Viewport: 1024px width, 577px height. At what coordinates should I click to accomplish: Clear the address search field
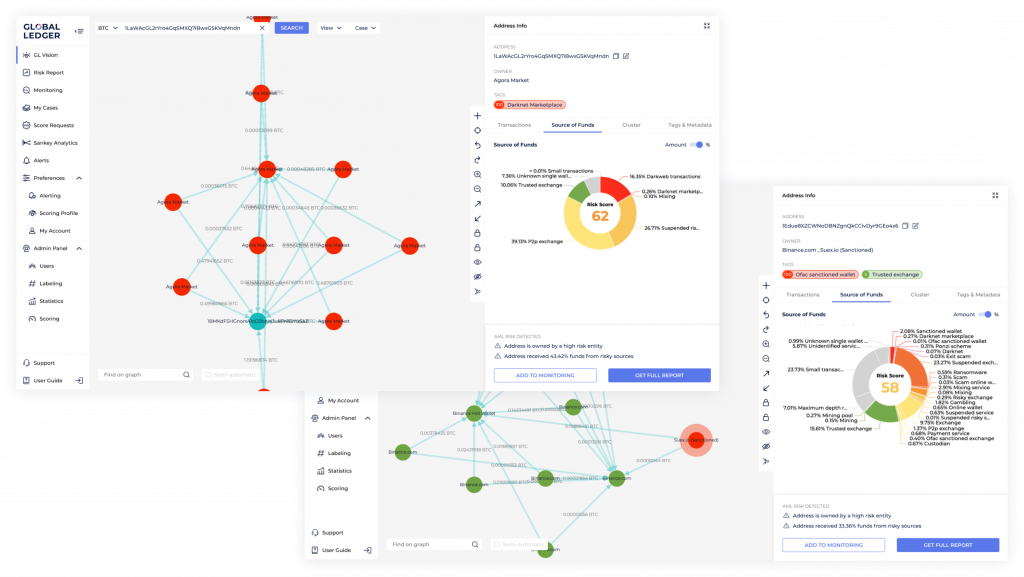click(263, 28)
